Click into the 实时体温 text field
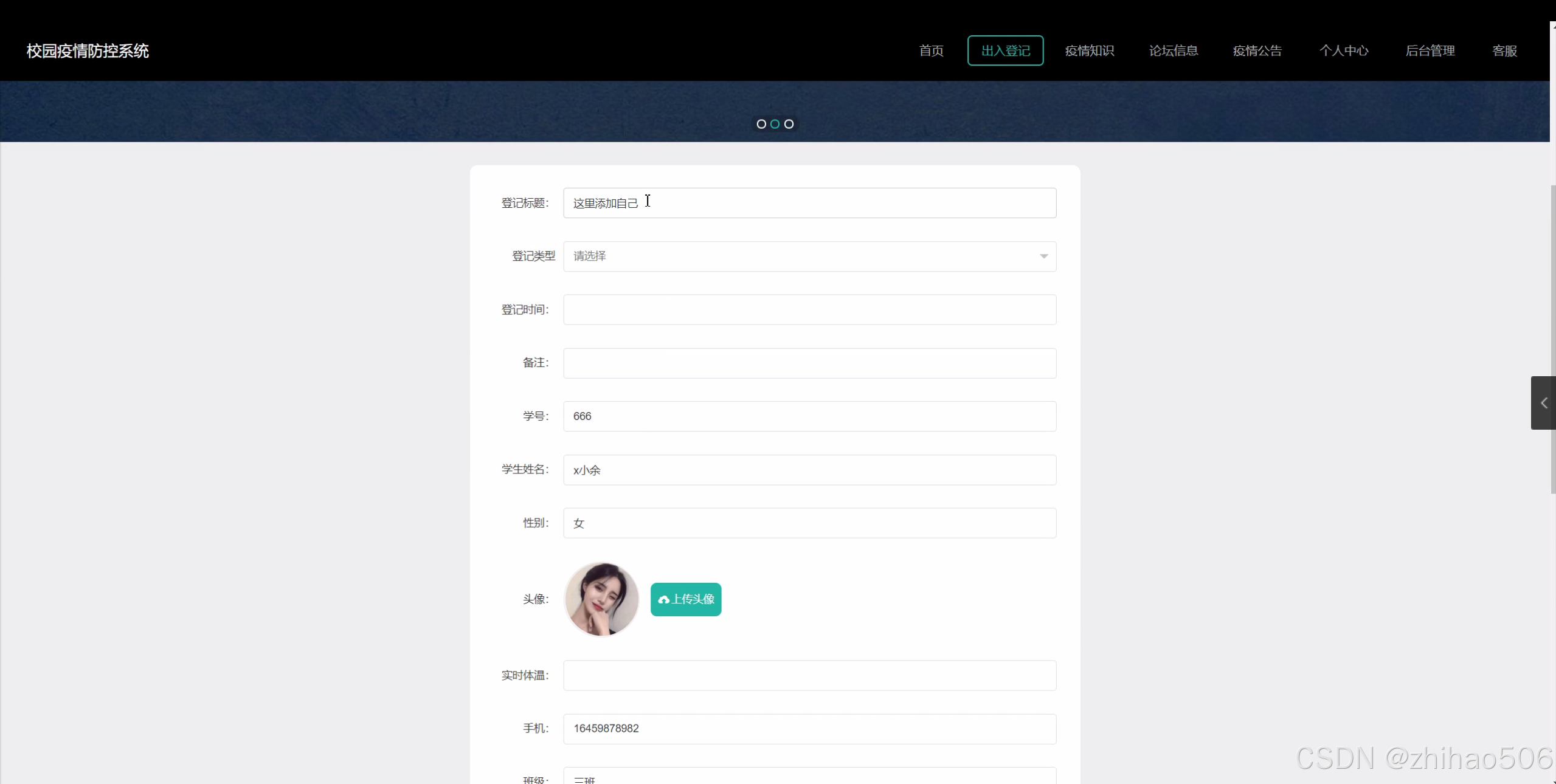Viewport: 1556px width, 784px height. 809,676
